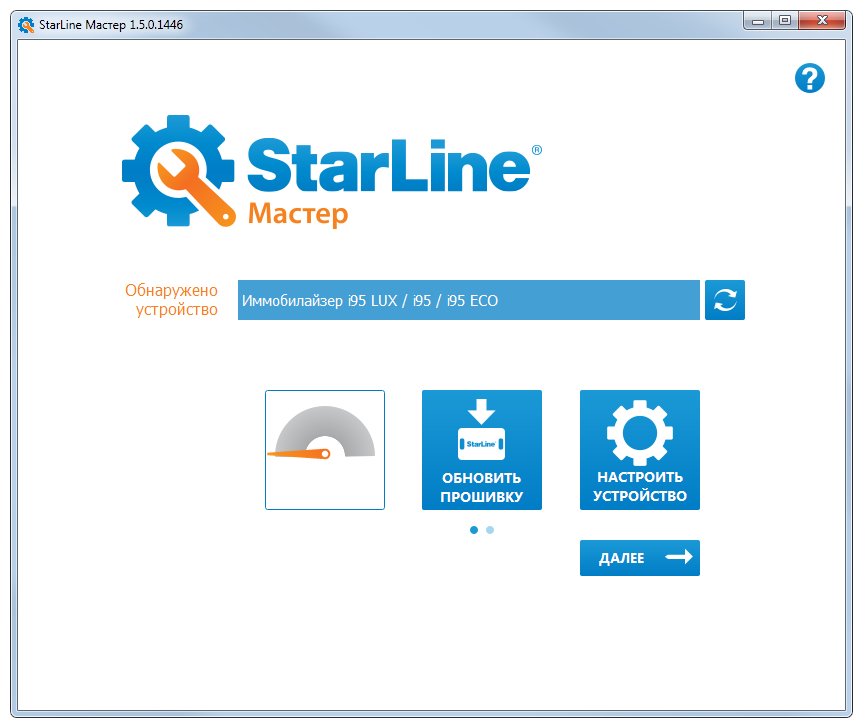
Task: Close the StarLine Мастер window
Action: click(x=822, y=21)
